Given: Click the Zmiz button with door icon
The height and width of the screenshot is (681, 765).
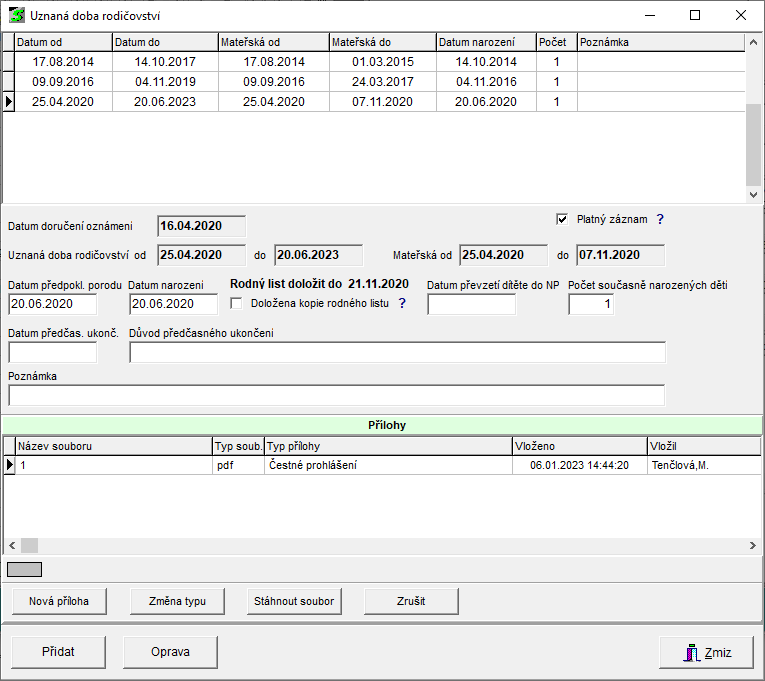Looking at the screenshot, I should pyautogui.click(x=706, y=653).
